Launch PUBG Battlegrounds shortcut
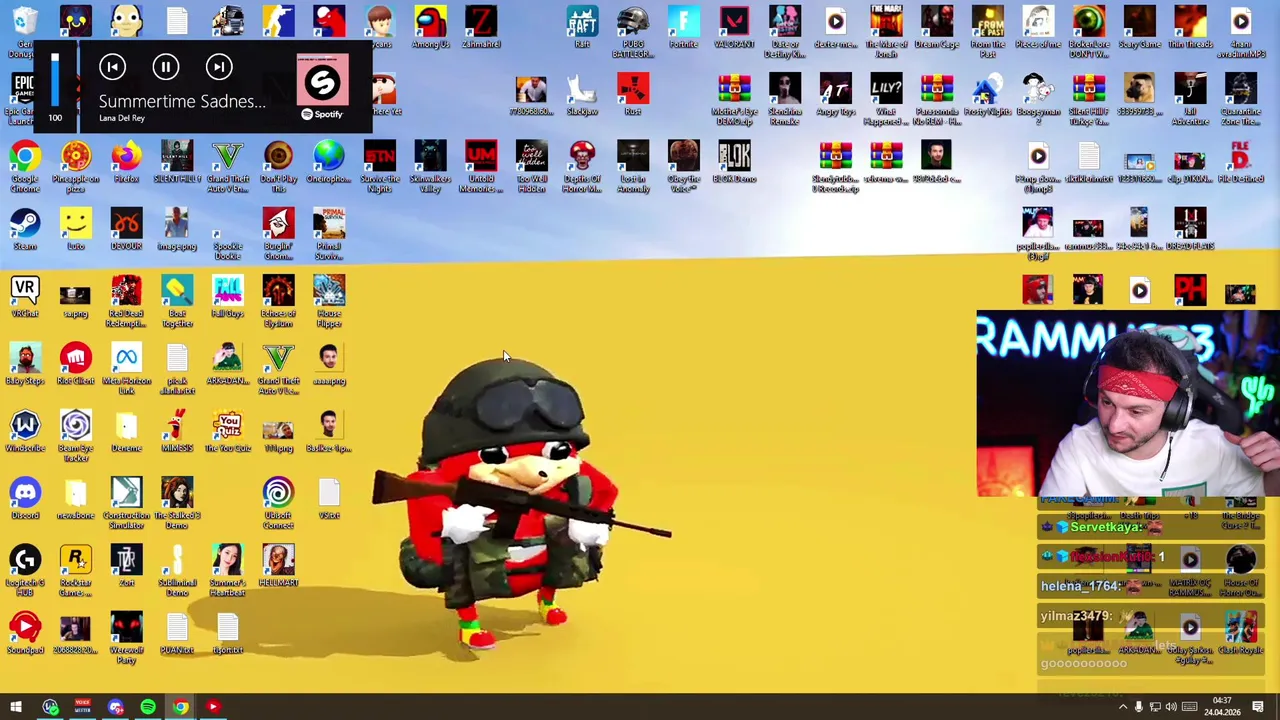 coord(633,30)
